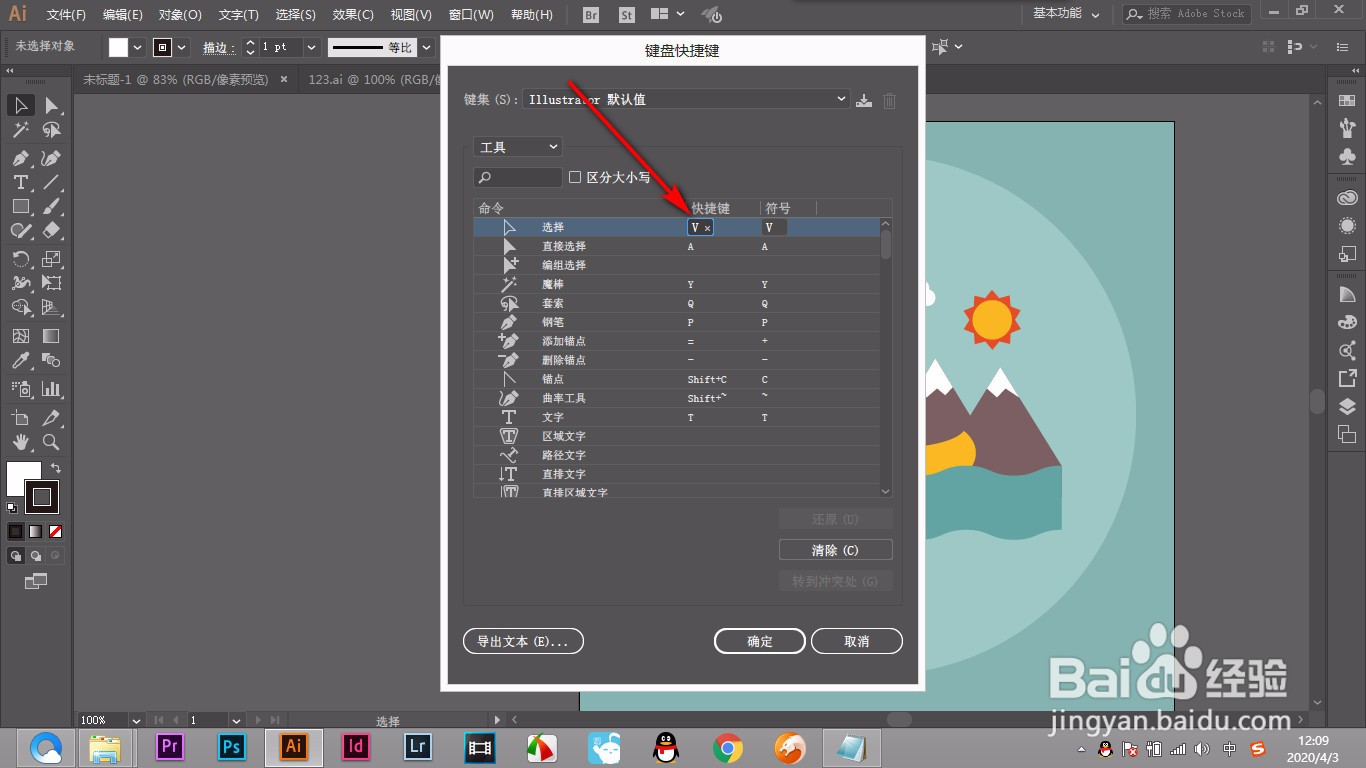
Task: Select the Curvature tool (曲率工具) row
Action: point(677,399)
